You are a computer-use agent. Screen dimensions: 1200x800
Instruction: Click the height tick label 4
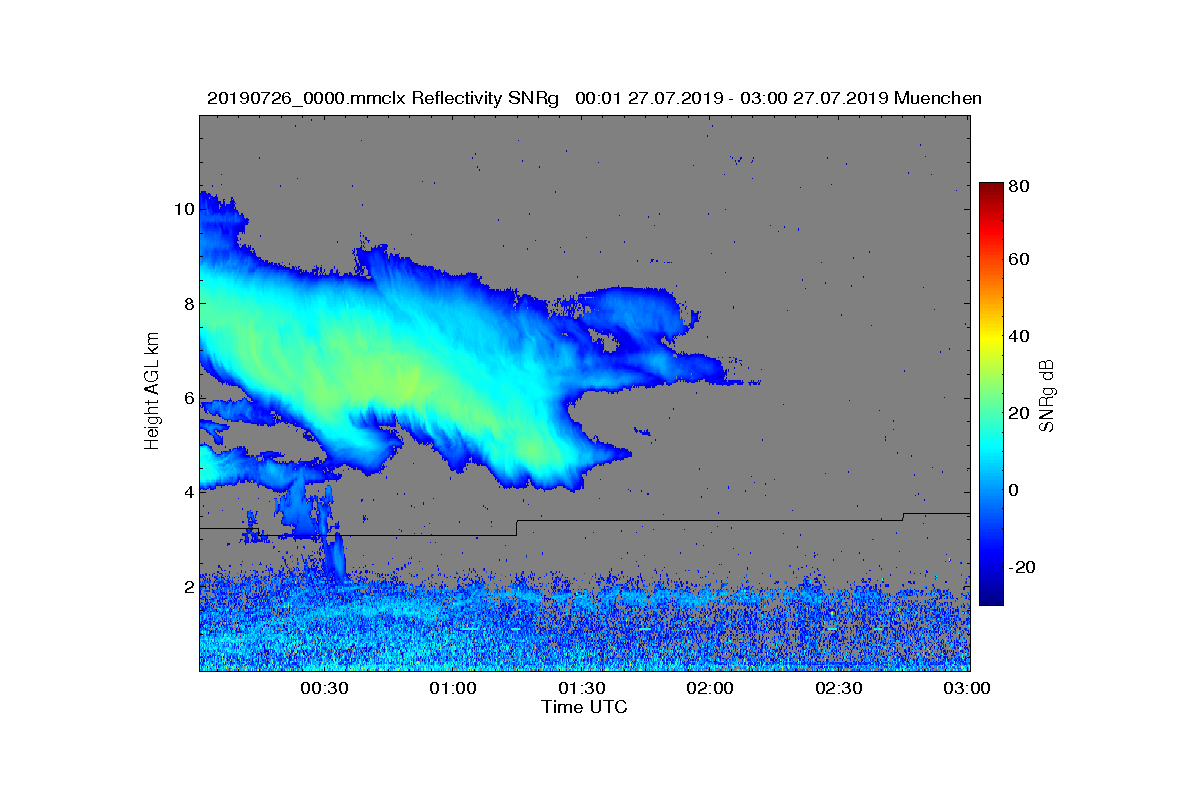click(187, 492)
